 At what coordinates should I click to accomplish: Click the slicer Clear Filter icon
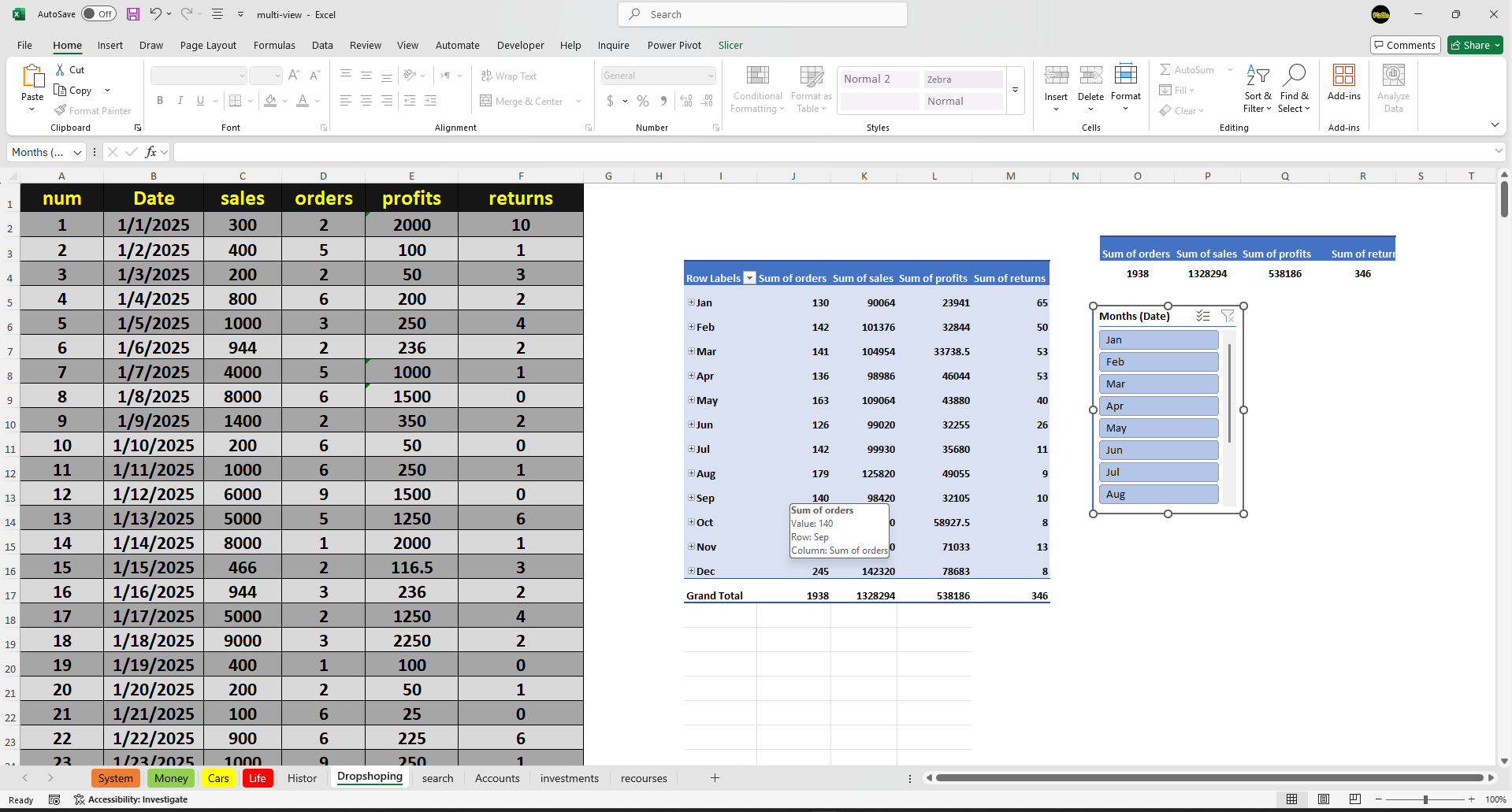[x=1227, y=316]
